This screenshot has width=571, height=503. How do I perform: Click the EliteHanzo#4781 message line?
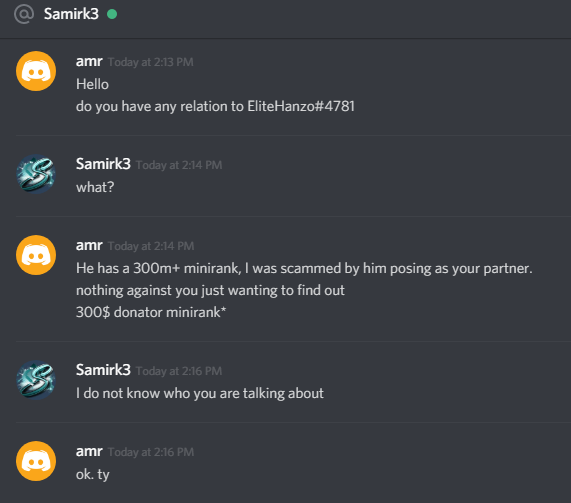click(x=215, y=106)
